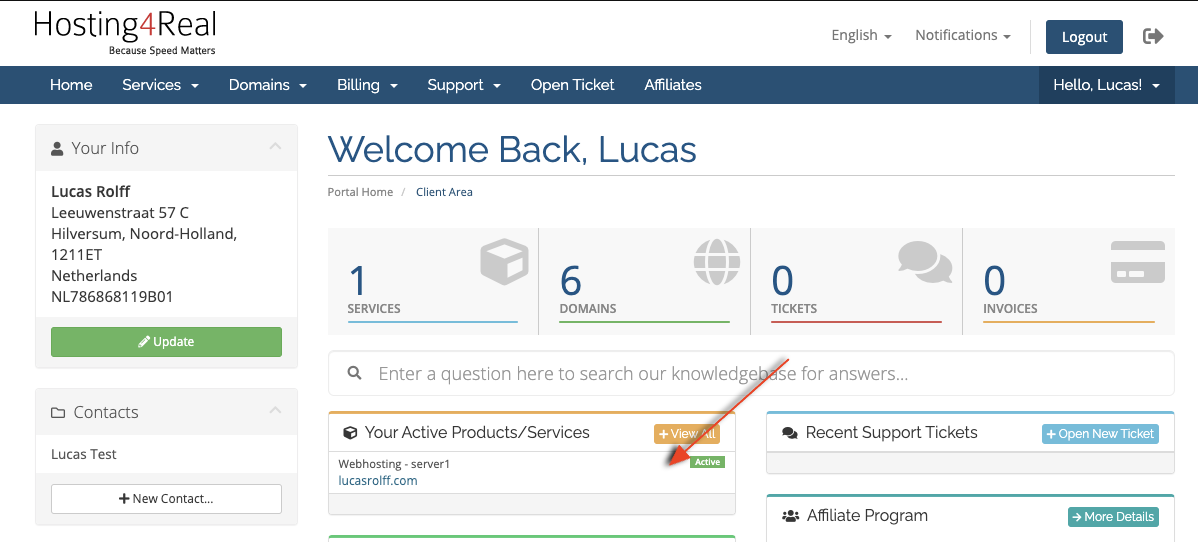Click the Invoices credit card icon tile
Image resolution: width=1198 pixels, height=542 pixels.
coord(1068,281)
